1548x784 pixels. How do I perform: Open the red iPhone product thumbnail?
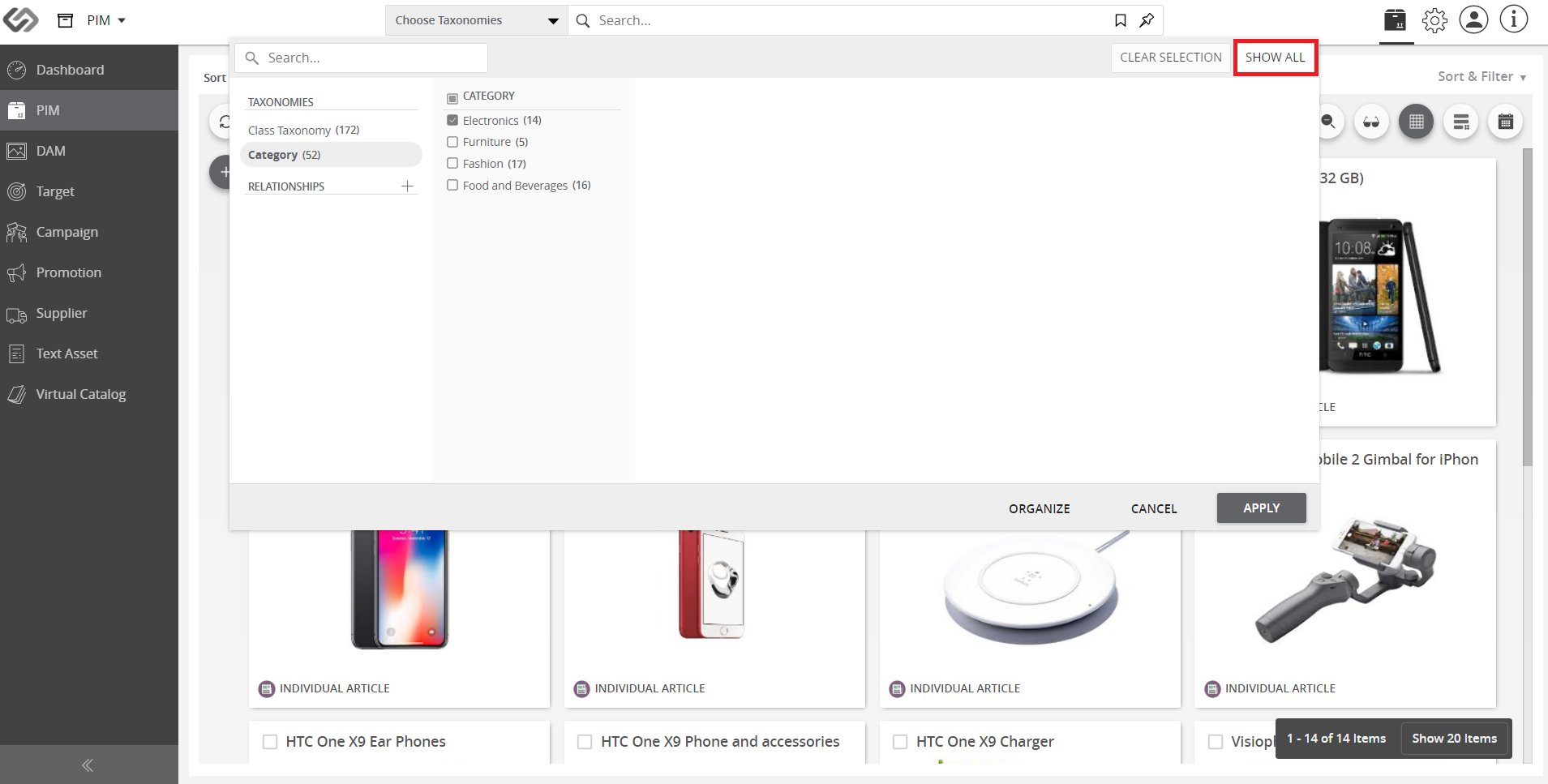coord(712,585)
